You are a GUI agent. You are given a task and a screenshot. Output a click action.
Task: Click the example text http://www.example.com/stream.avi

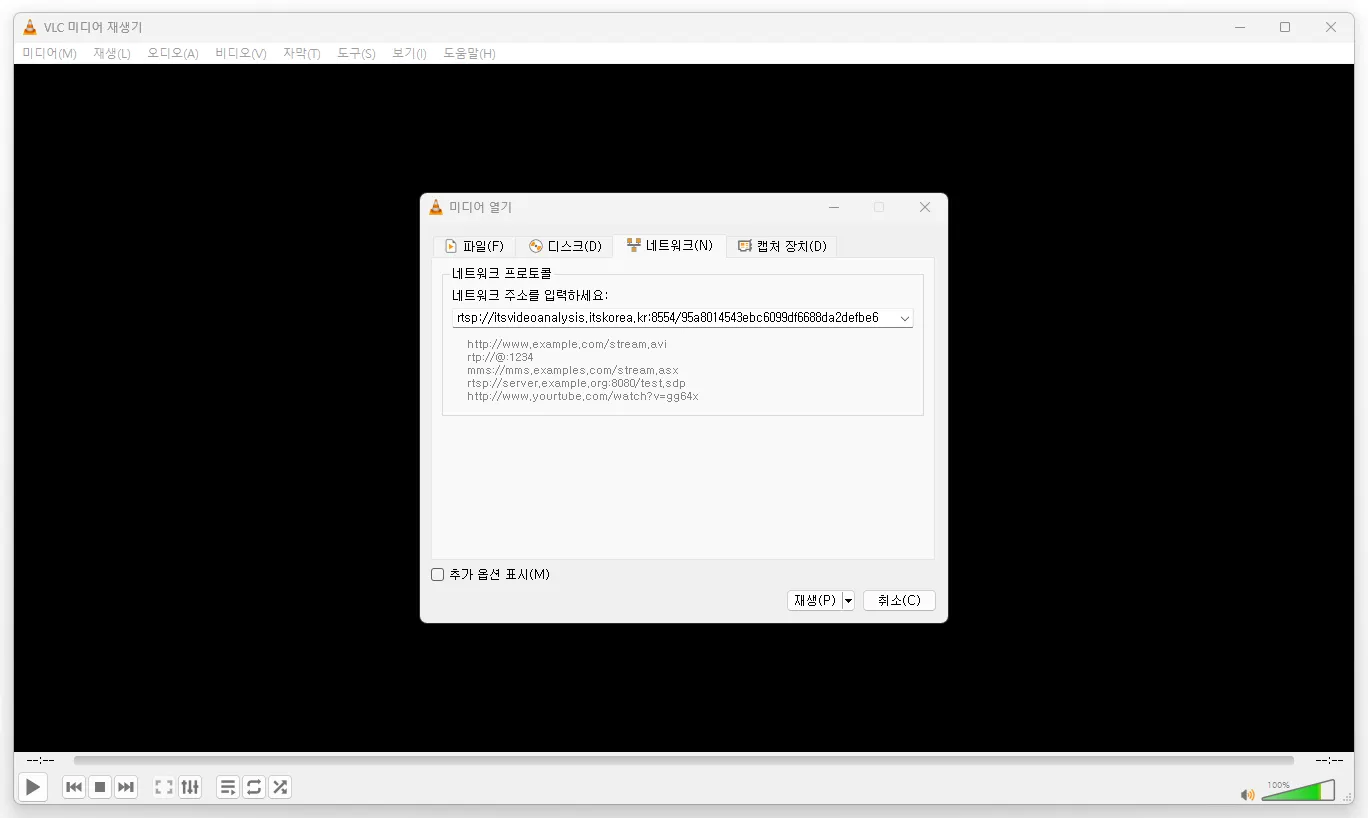pyautogui.click(x=567, y=344)
